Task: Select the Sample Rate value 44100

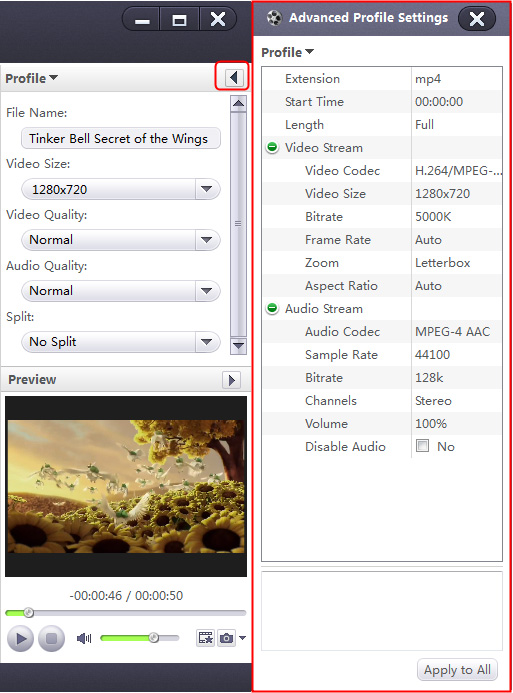Action: tap(432, 354)
